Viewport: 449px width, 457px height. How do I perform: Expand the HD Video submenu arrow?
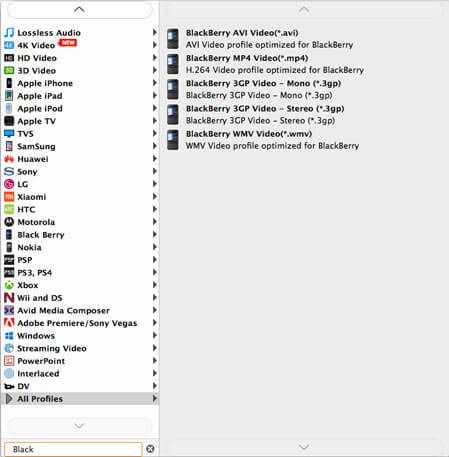click(155, 58)
